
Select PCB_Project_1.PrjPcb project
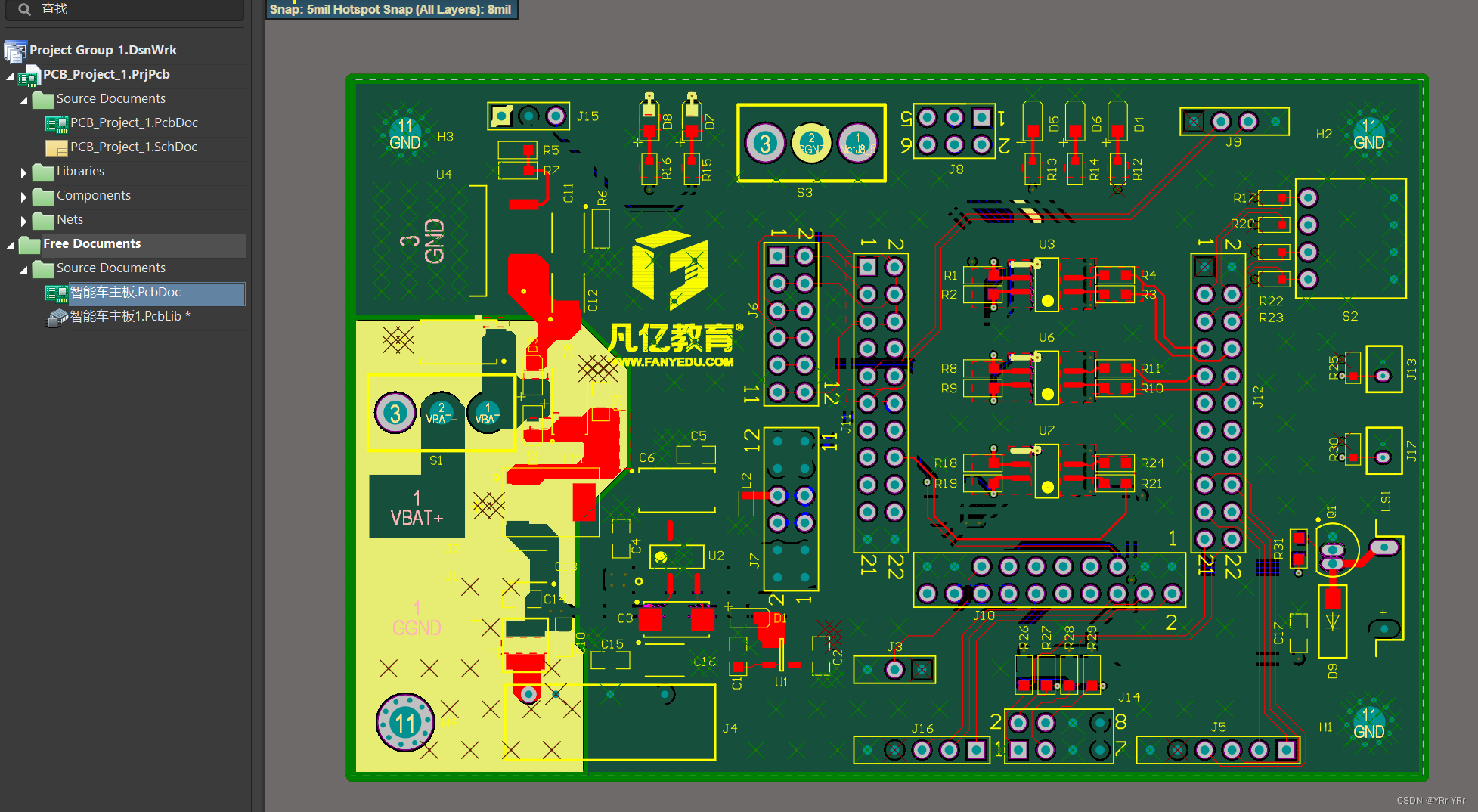click(x=107, y=74)
